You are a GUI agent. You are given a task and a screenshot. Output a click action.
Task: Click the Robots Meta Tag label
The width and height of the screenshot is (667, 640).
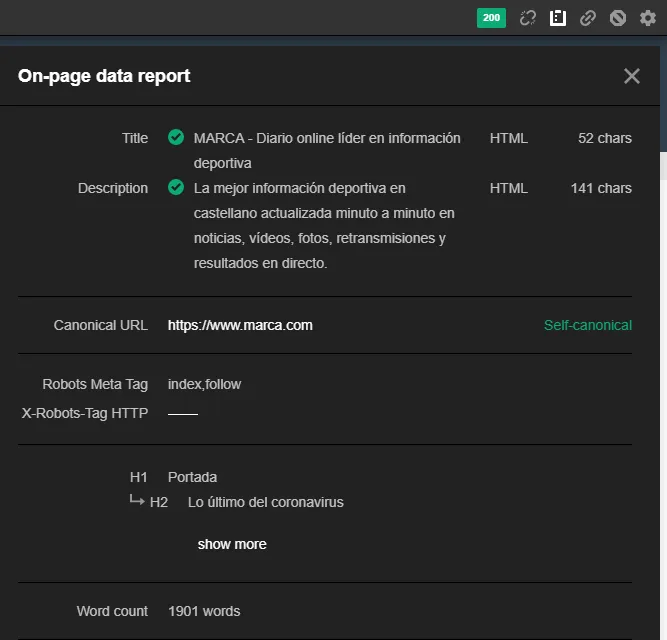click(95, 384)
